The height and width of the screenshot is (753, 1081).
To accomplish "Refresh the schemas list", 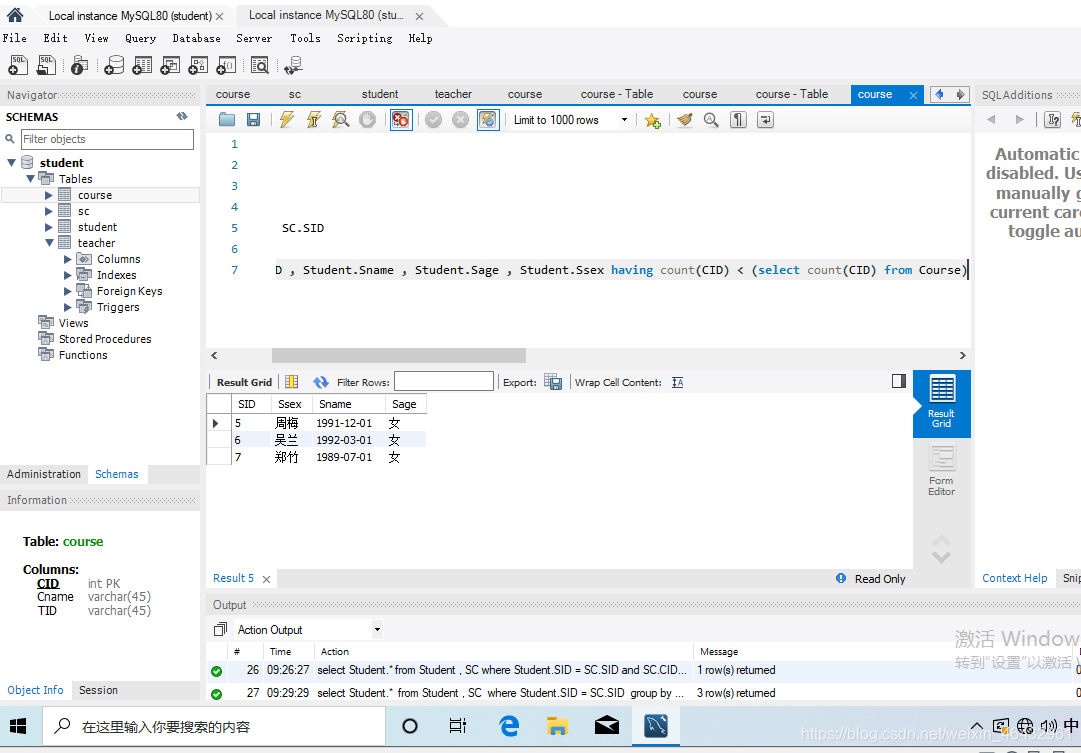I will tap(182, 117).
